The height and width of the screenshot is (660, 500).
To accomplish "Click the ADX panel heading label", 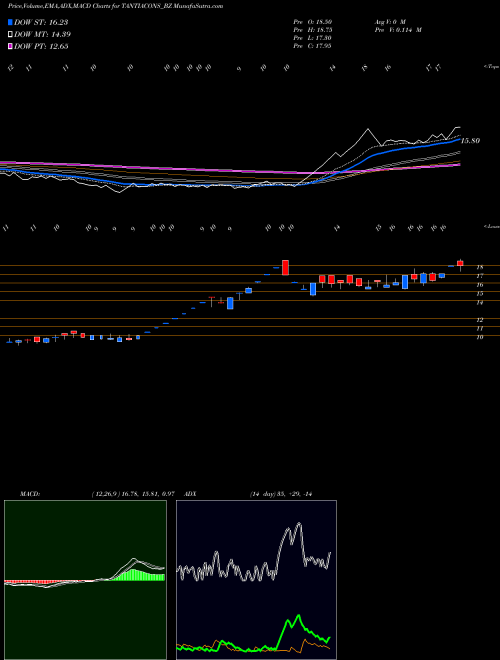I will tap(191, 494).
